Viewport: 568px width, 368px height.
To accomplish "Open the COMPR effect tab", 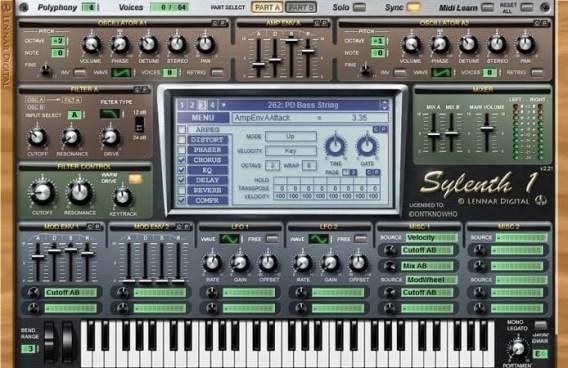I will (208, 200).
